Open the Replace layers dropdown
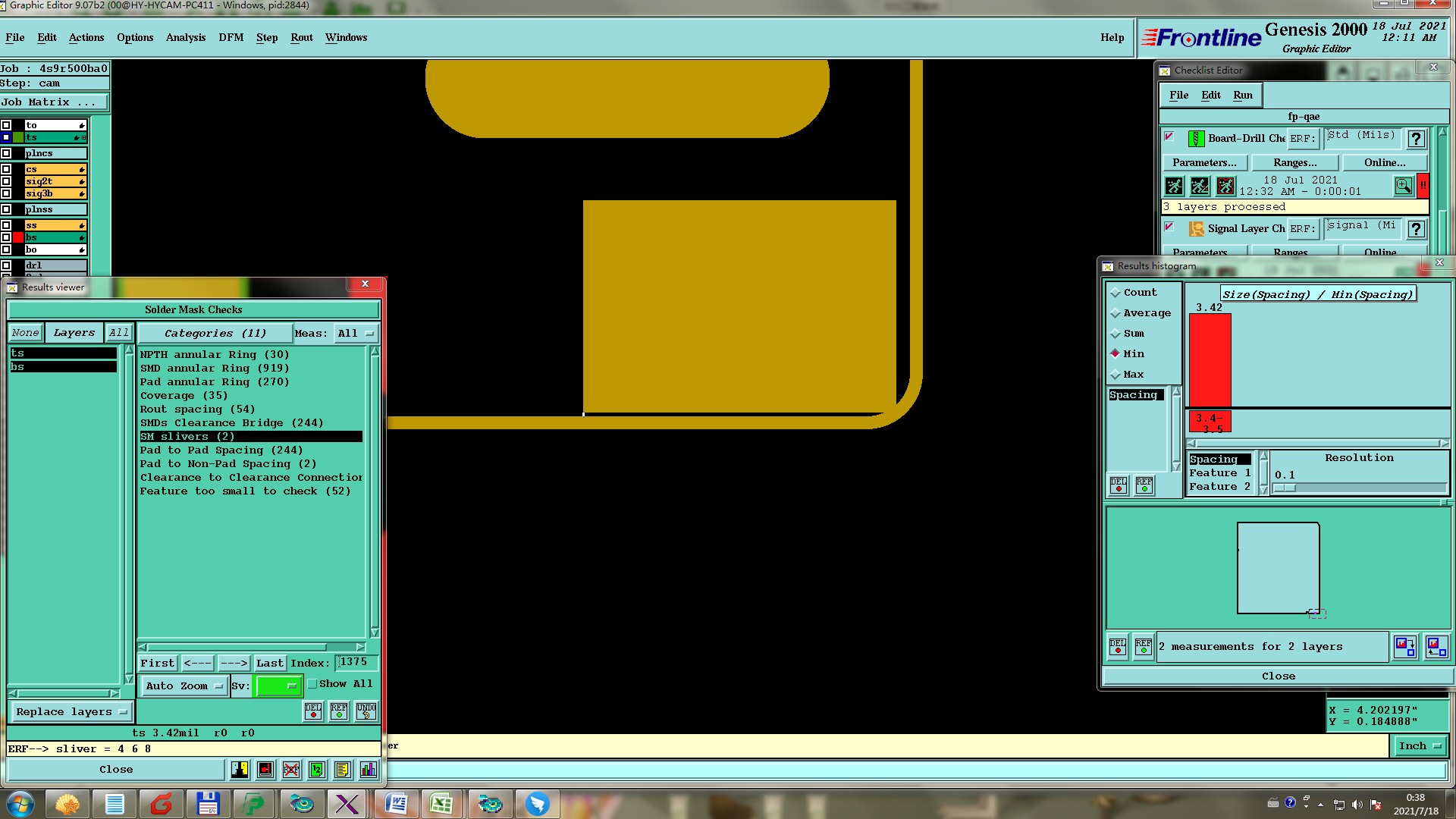Screen dimensions: 1456x819 [71, 712]
